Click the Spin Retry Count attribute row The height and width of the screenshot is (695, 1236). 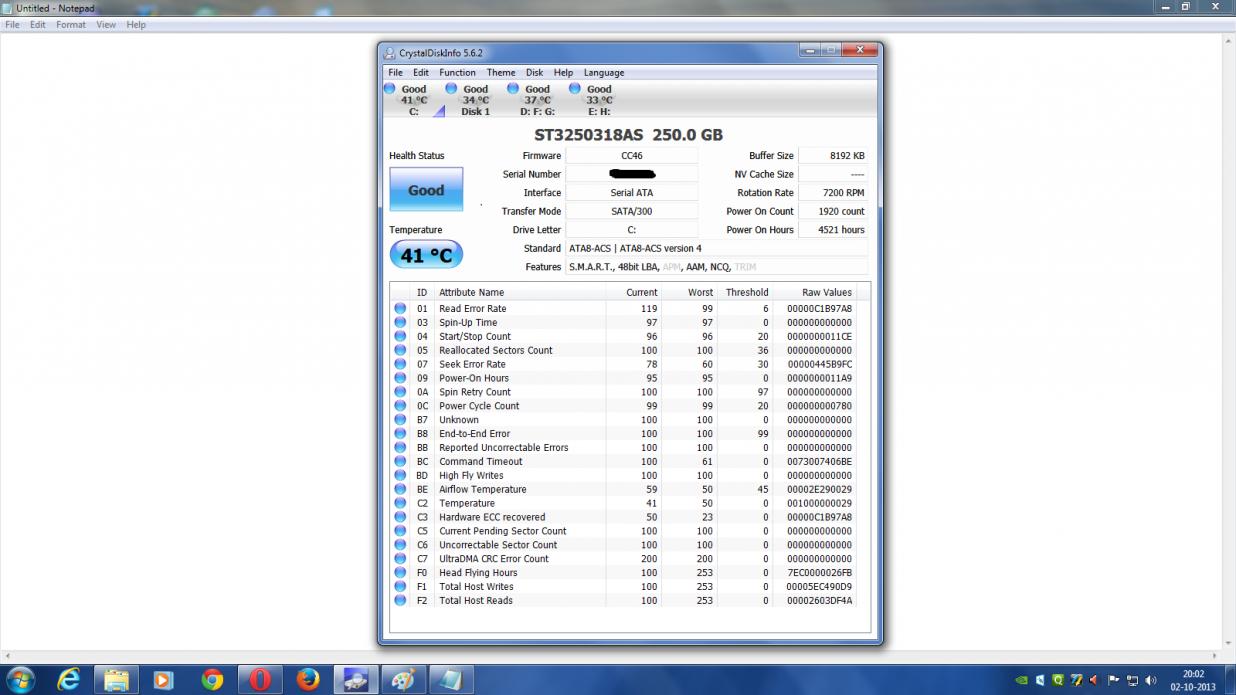pyautogui.click(x=625, y=392)
